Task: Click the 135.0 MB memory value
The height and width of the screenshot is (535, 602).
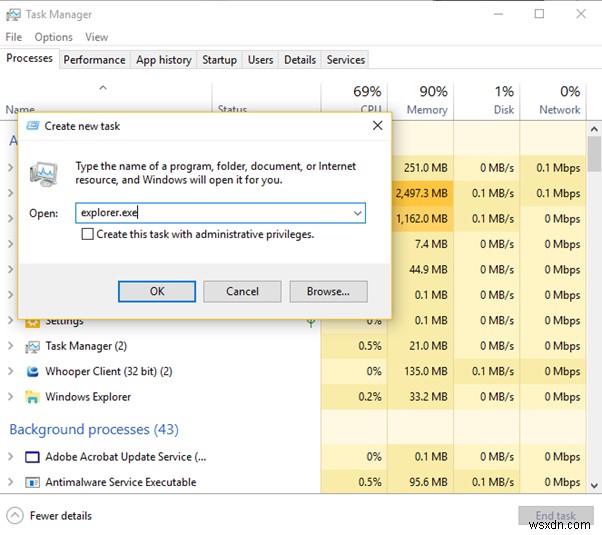Action: (426, 371)
